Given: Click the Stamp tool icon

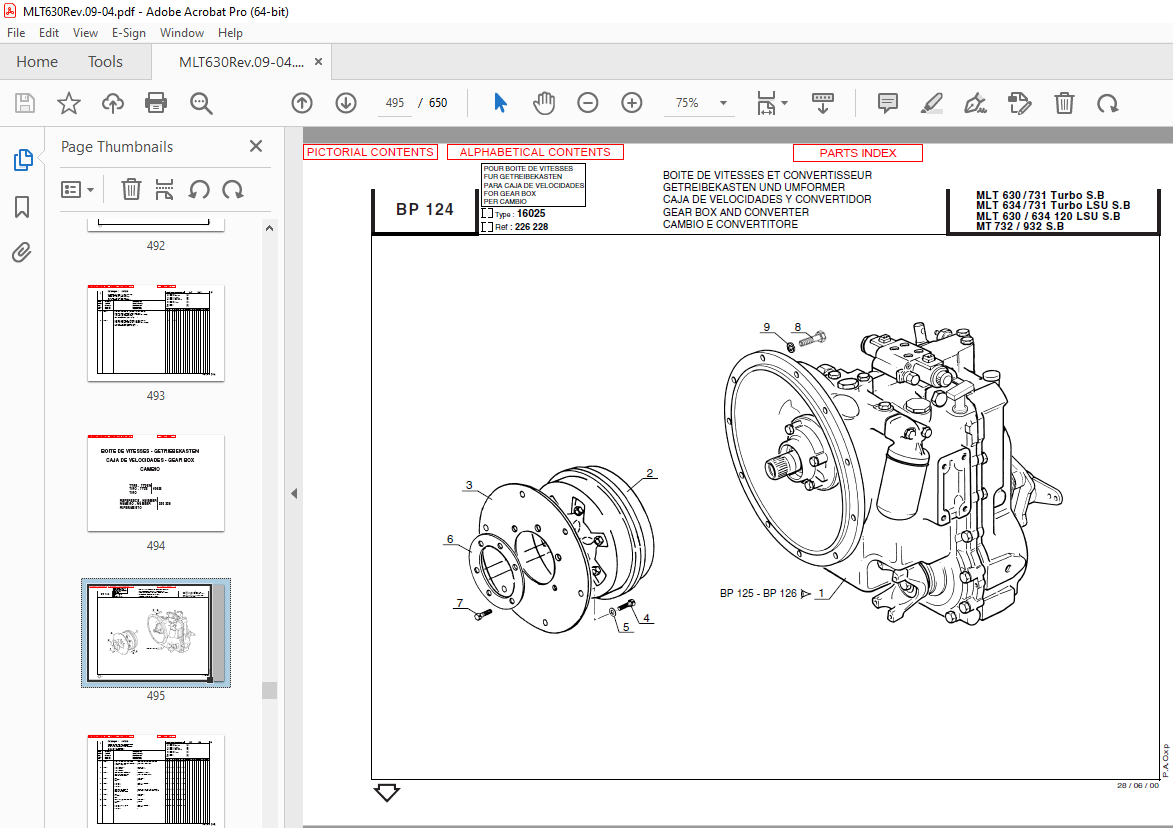Looking at the screenshot, I should 1020,103.
